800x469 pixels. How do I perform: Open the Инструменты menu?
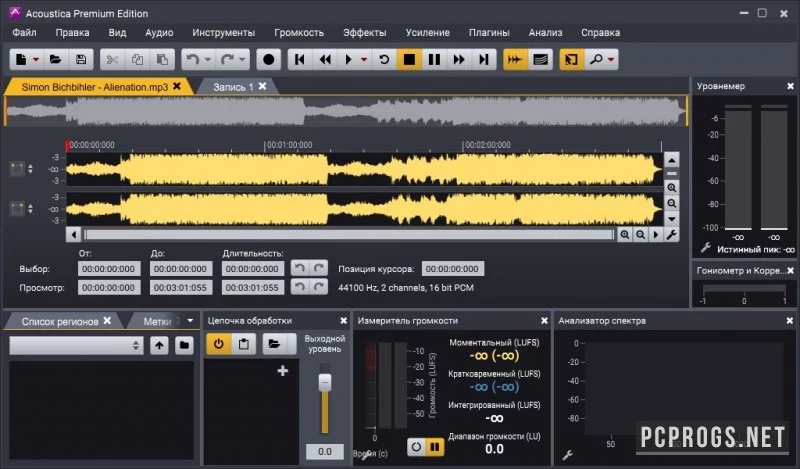click(x=223, y=33)
